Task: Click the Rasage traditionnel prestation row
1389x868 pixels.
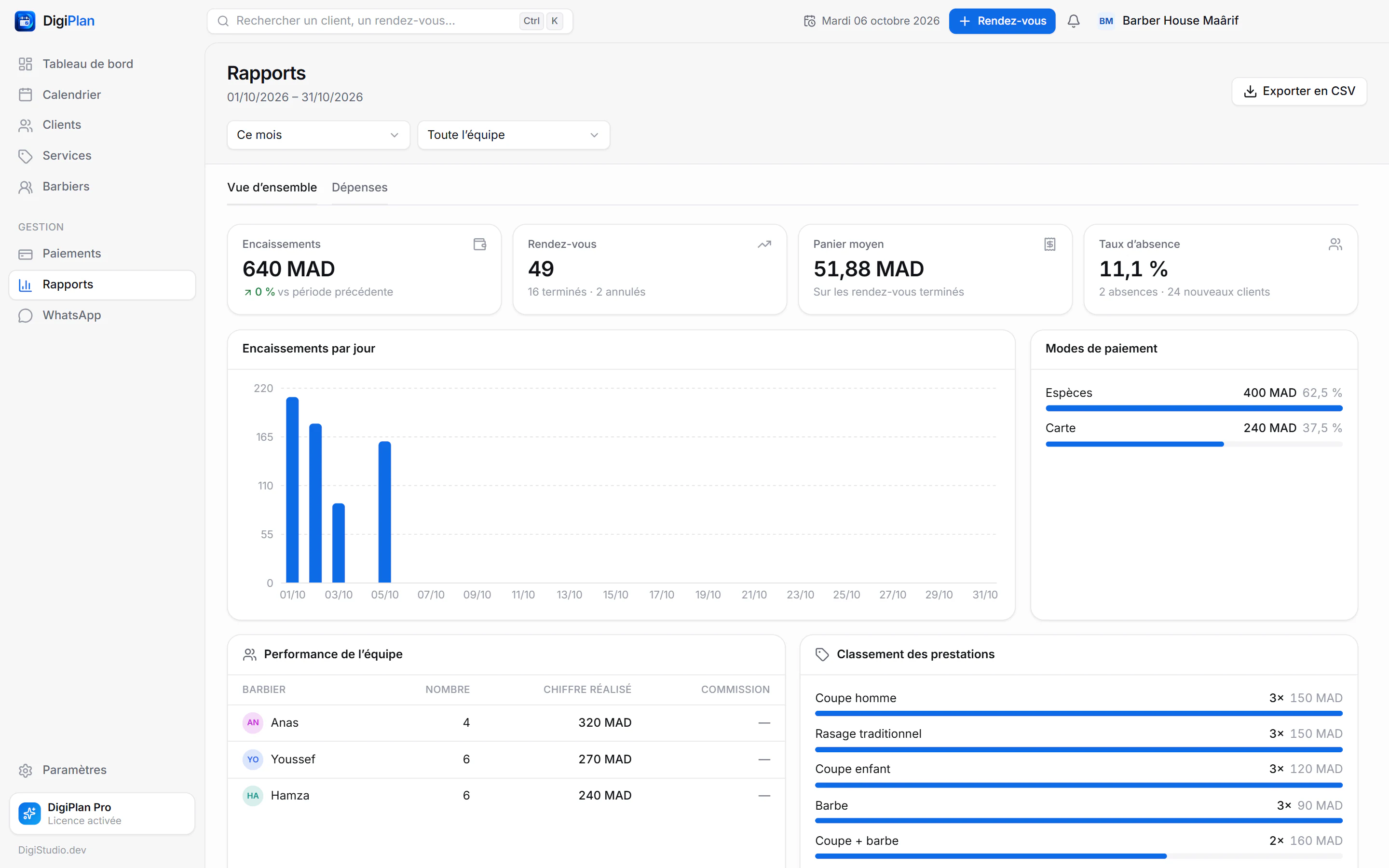Action: click(x=1078, y=740)
